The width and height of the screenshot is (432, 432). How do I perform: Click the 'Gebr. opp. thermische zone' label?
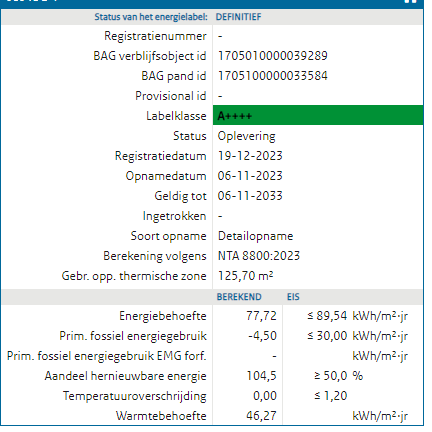[x=134, y=276]
